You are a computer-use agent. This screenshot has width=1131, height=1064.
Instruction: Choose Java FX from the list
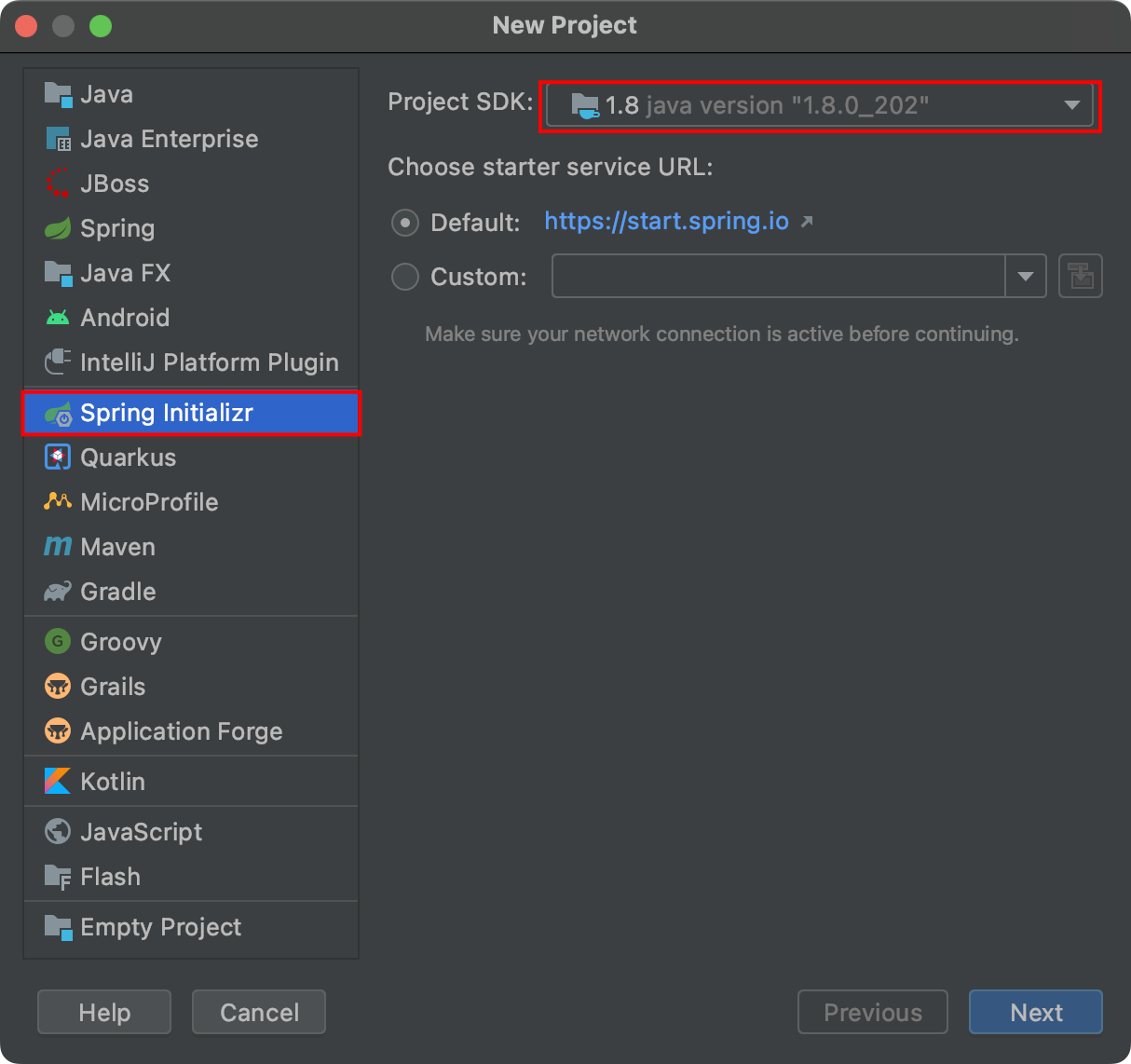click(x=191, y=273)
